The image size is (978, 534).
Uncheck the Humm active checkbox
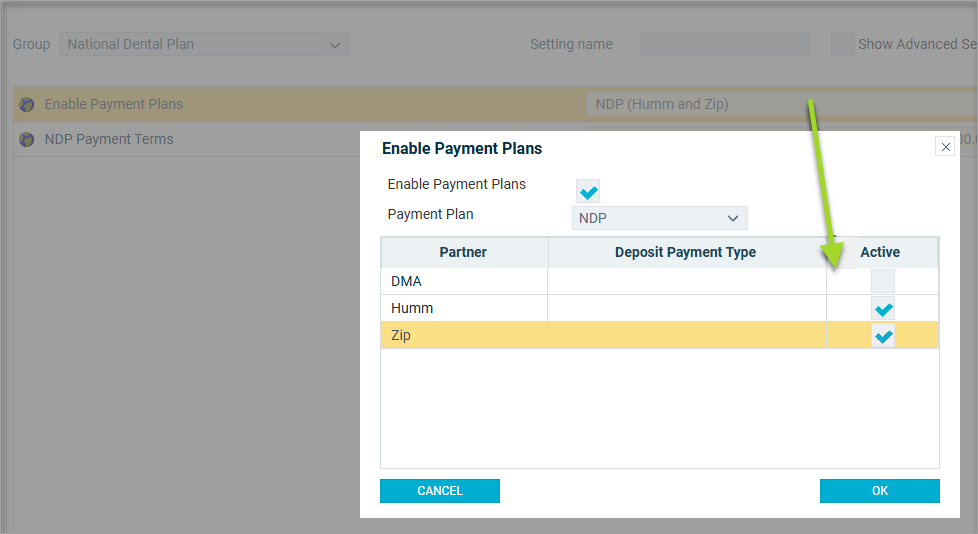(883, 308)
